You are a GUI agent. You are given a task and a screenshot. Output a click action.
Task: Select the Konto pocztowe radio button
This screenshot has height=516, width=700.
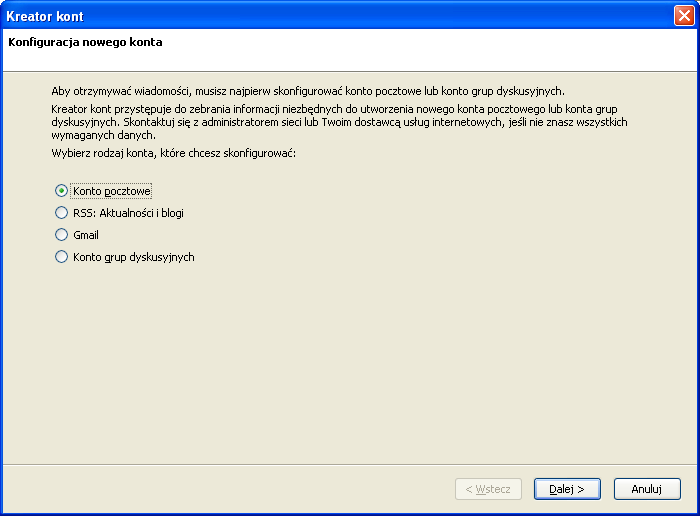(x=62, y=191)
